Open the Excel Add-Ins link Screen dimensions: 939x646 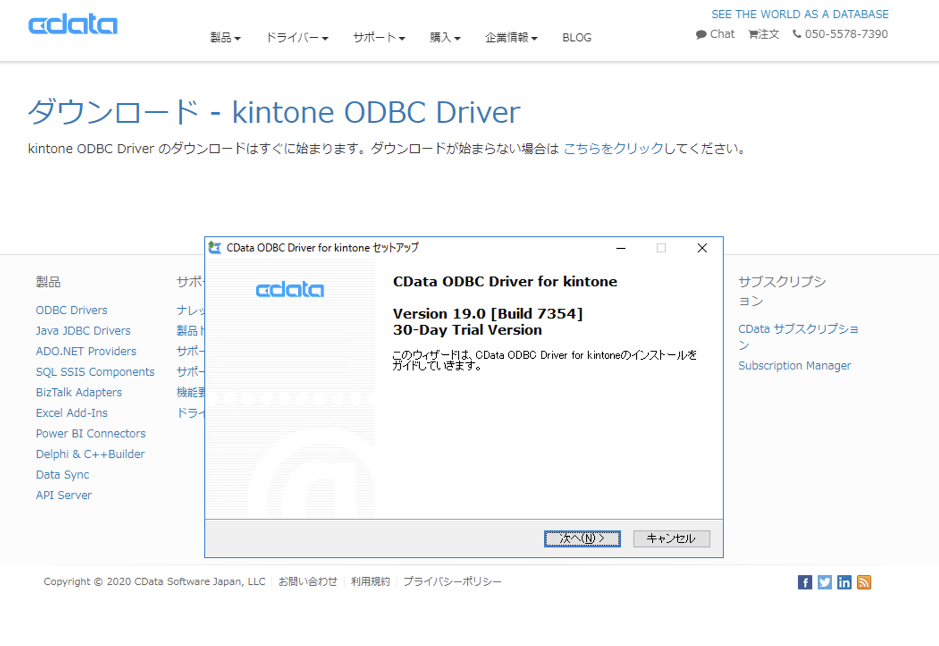point(71,413)
